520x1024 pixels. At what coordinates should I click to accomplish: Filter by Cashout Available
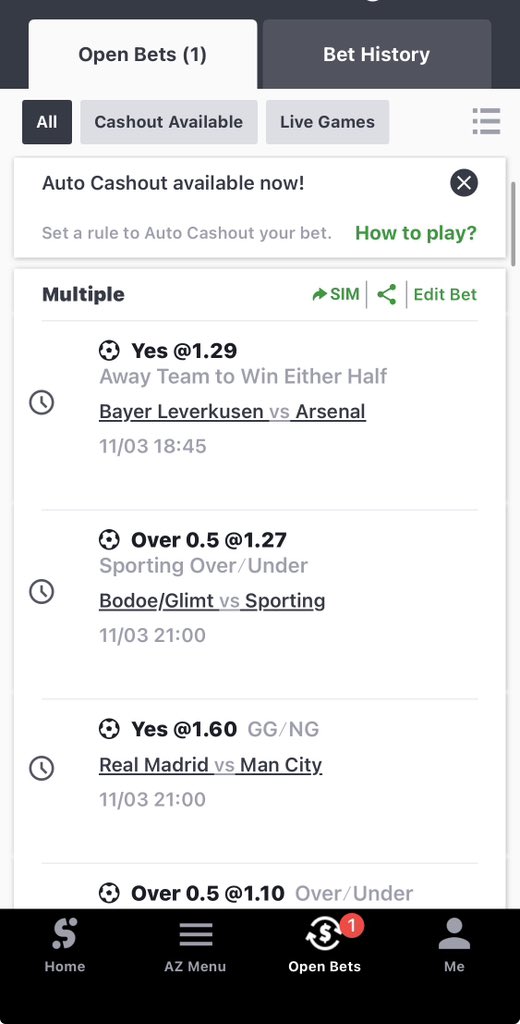point(169,122)
